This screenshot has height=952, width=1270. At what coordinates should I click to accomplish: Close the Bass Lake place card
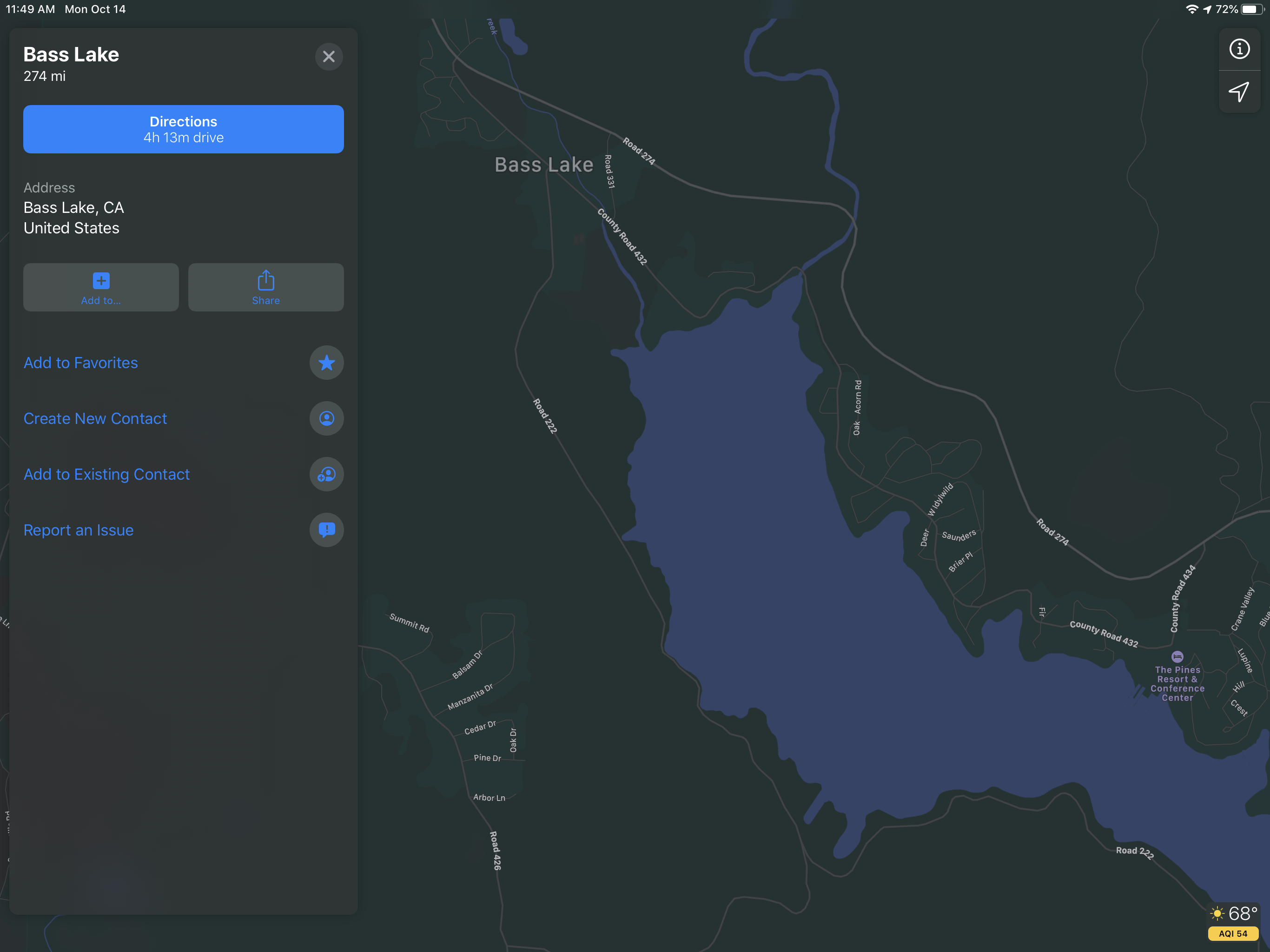pos(328,56)
